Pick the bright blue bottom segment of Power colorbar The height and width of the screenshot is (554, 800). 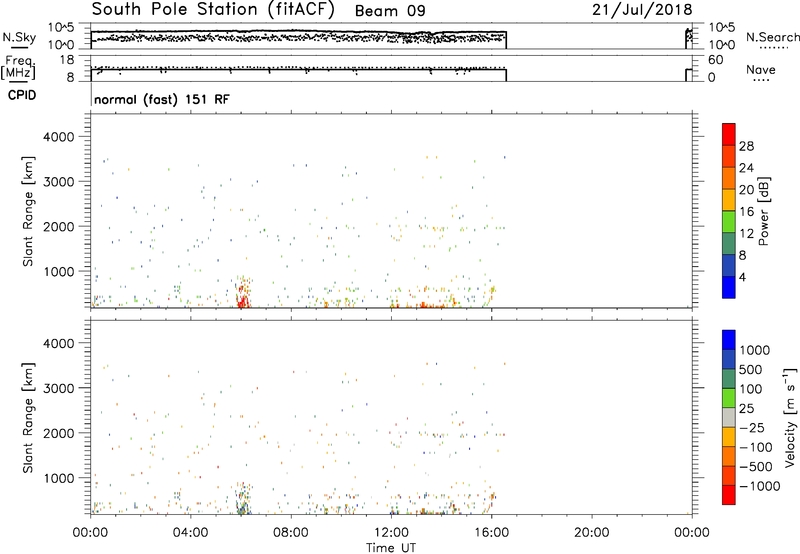click(729, 287)
